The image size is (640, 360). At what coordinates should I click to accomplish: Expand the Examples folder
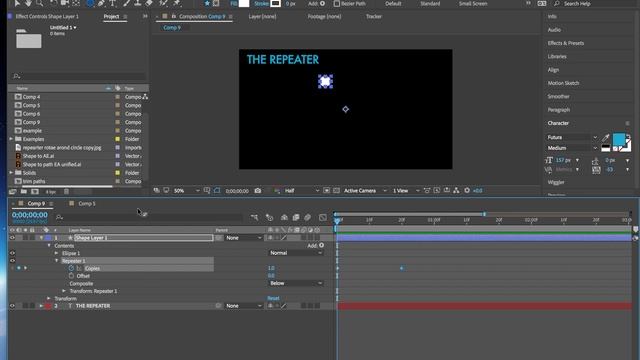tap(11, 139)
